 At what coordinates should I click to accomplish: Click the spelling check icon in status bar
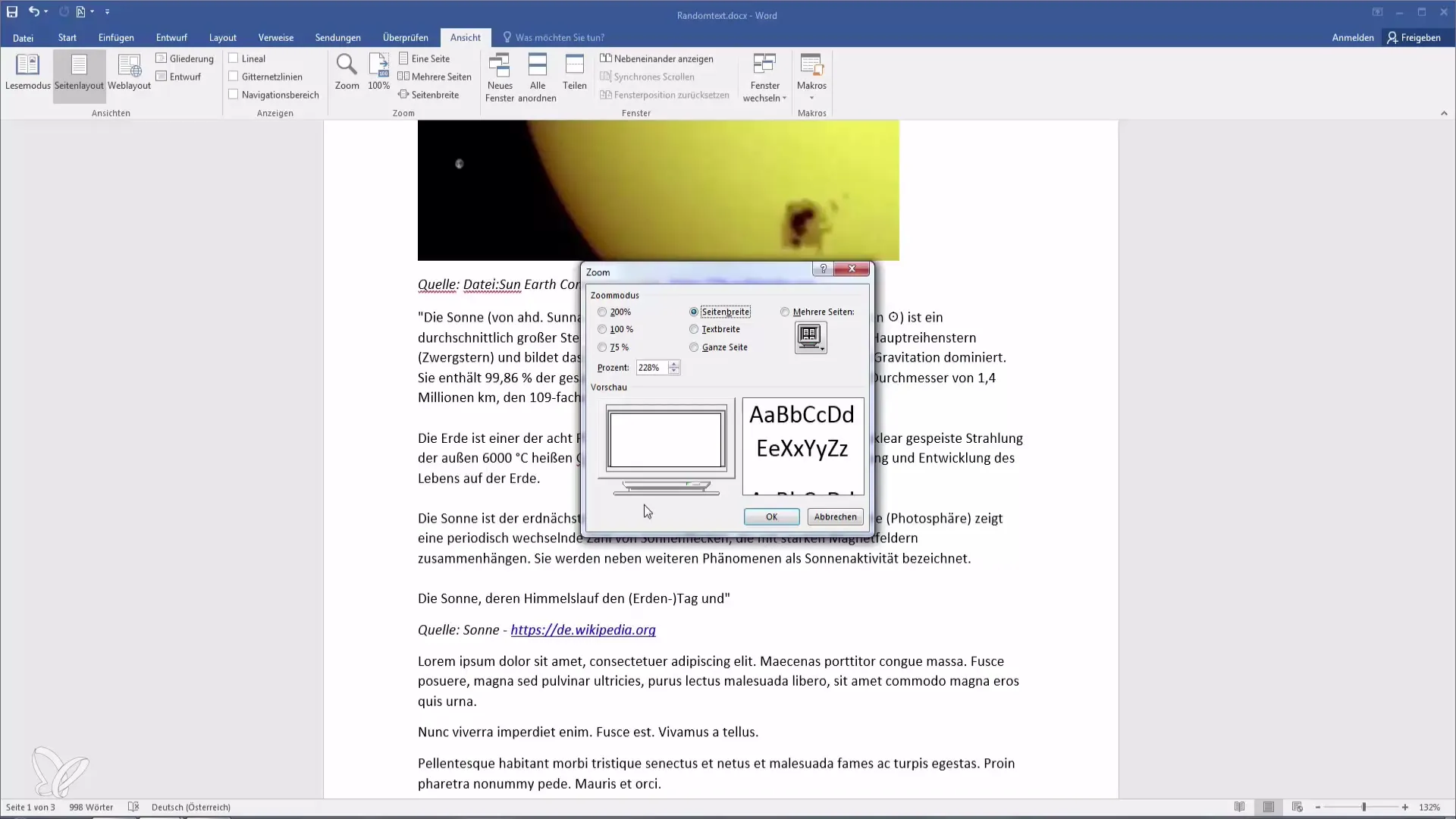coord(133,807)
